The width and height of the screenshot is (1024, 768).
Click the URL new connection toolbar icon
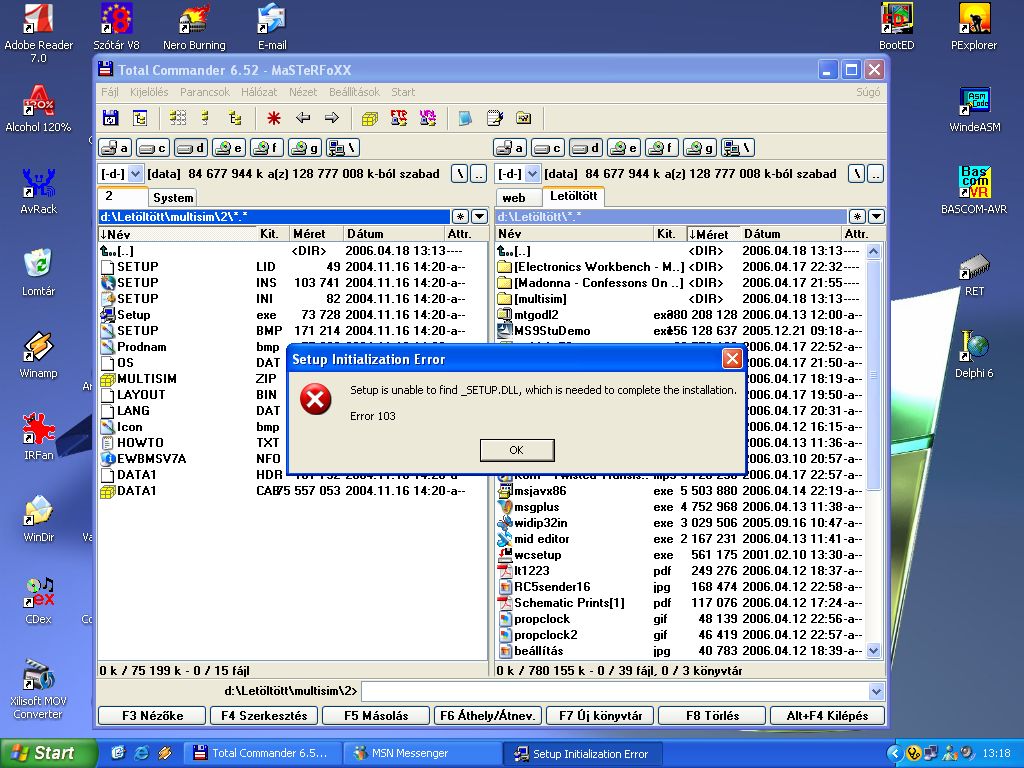point(428,118)
